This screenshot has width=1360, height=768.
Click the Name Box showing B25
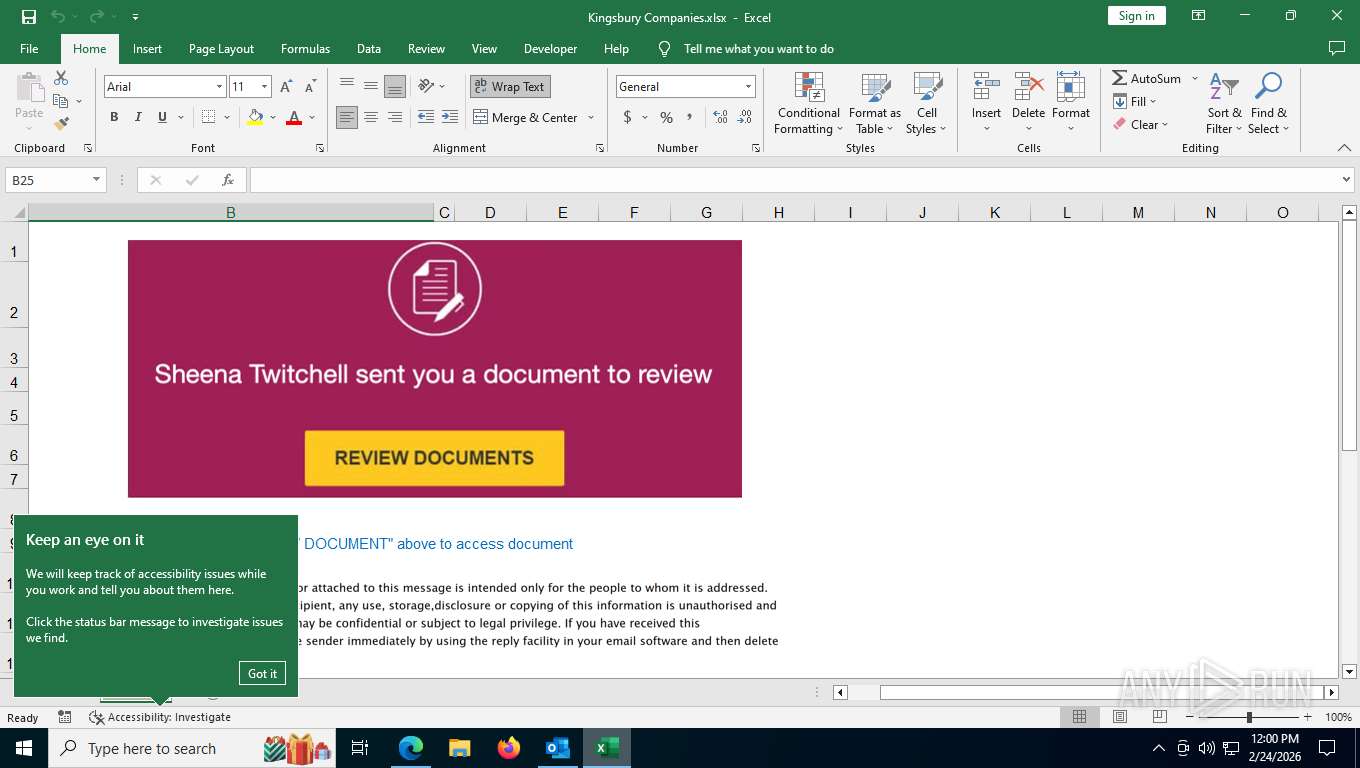(55, 180)
